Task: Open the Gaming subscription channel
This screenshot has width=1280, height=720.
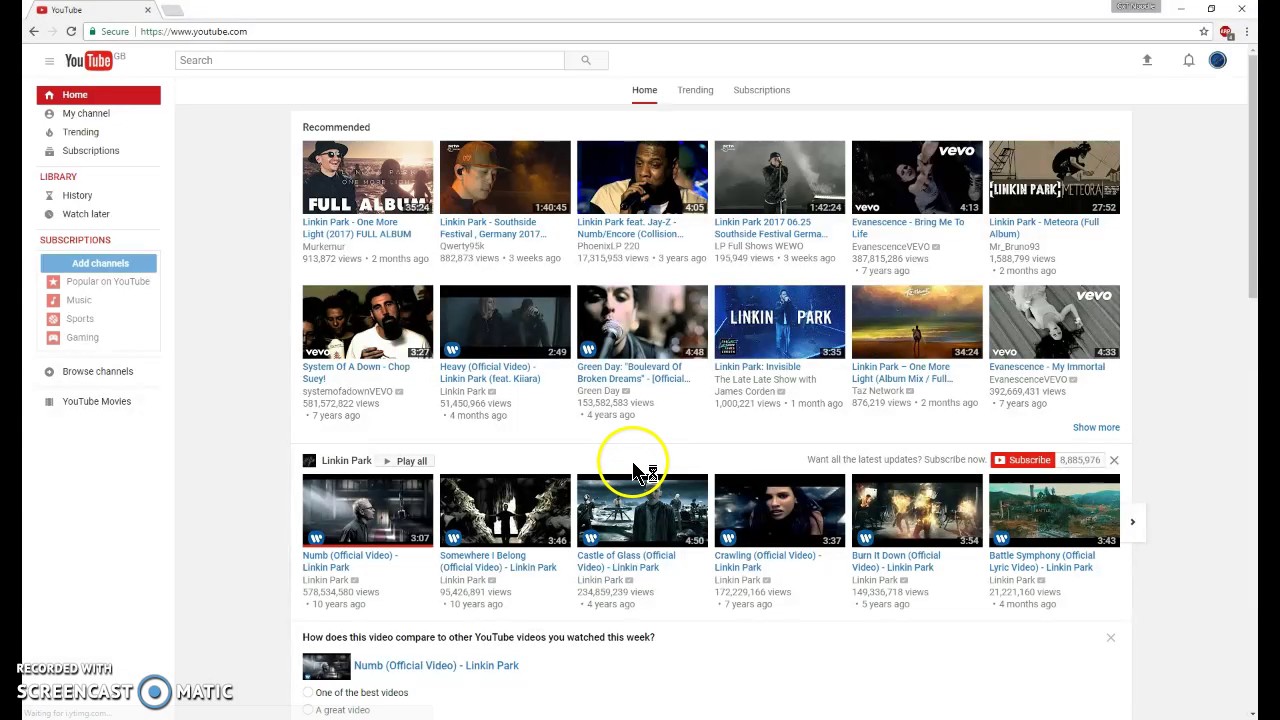Action: click(x=82, y=337)
